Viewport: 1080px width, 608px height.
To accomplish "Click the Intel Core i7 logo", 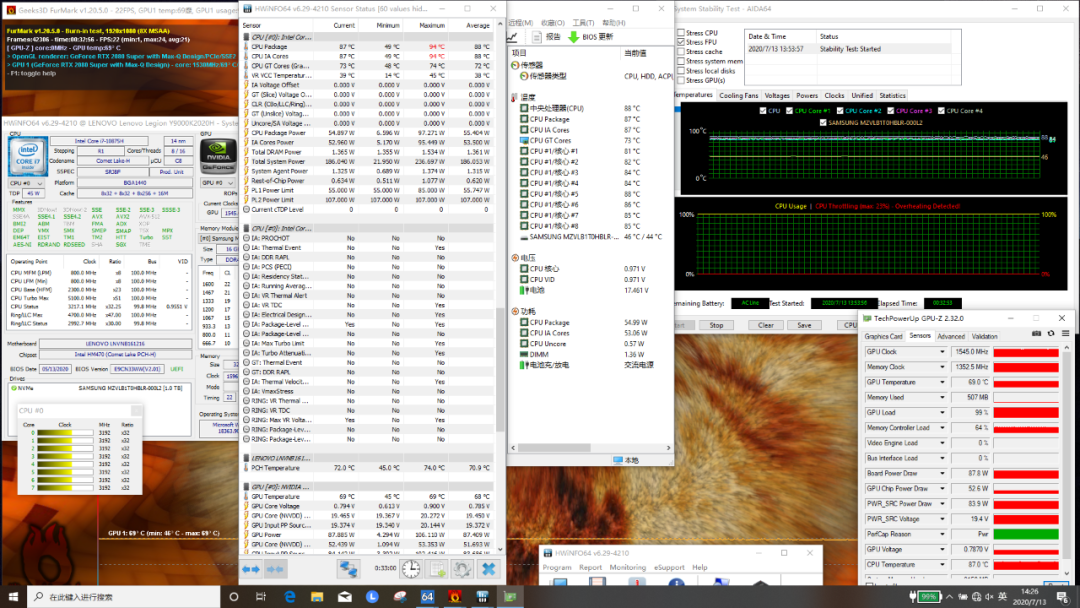I will pyautogui.click(x=28, y=156).
